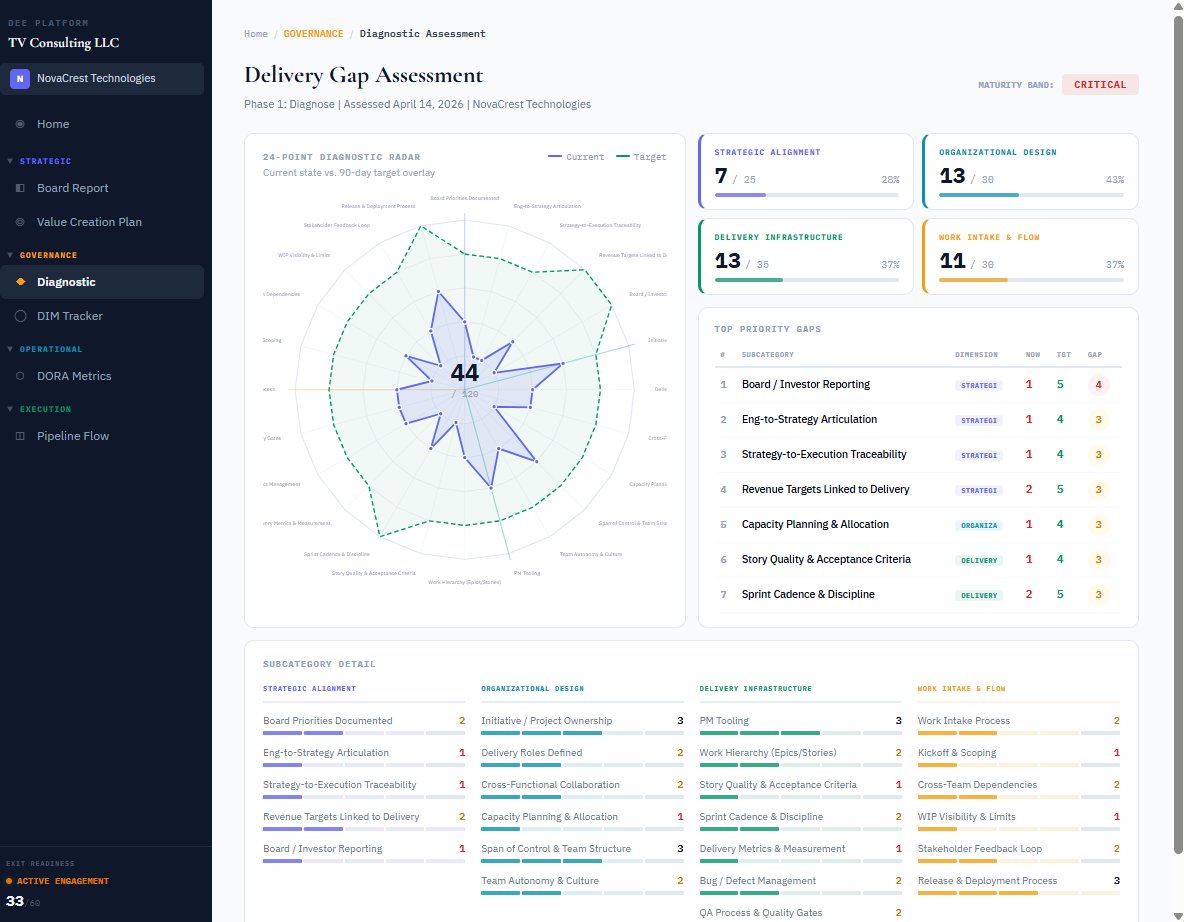
Task: Click Span of Control & Team Structure item
Action: click(x=582, y=854)
